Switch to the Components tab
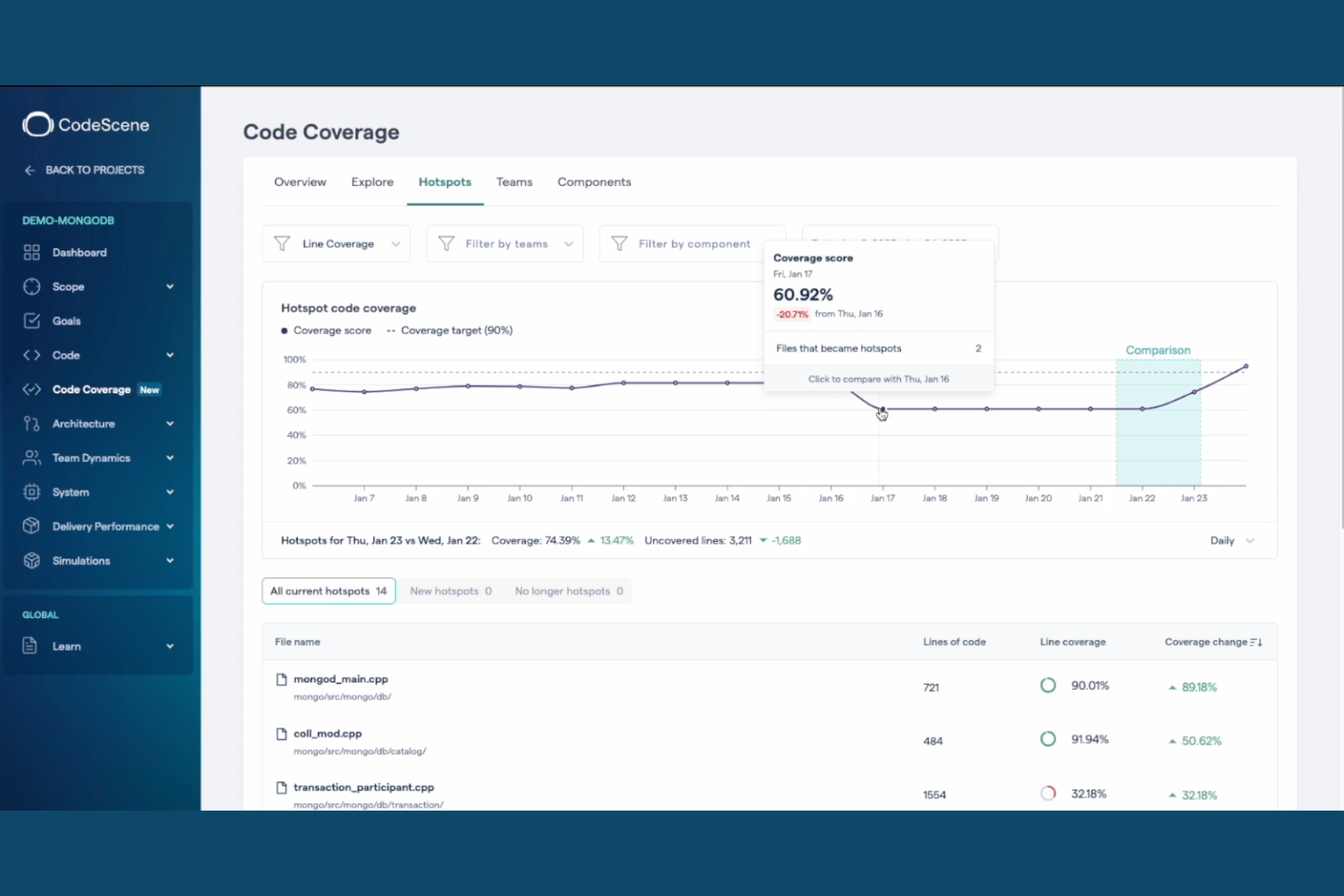1344x896 pixels. [594, 182]
